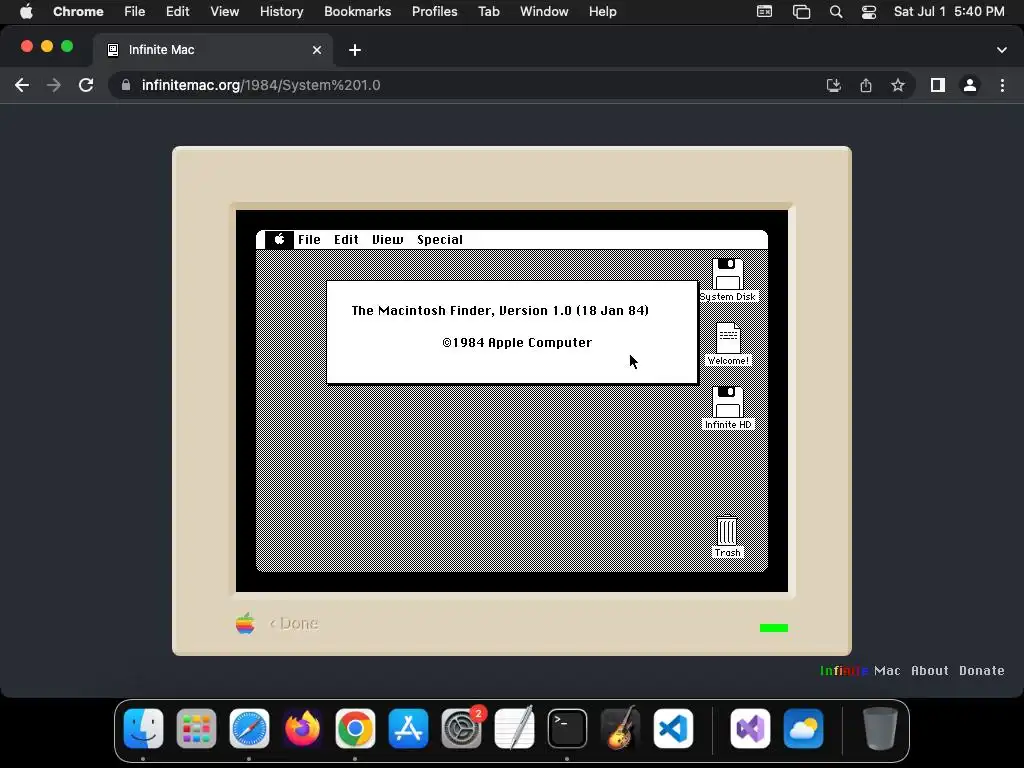Open the macOS Window menu
The height and width of the screenshot is (768, 1024).
(544, 12)
